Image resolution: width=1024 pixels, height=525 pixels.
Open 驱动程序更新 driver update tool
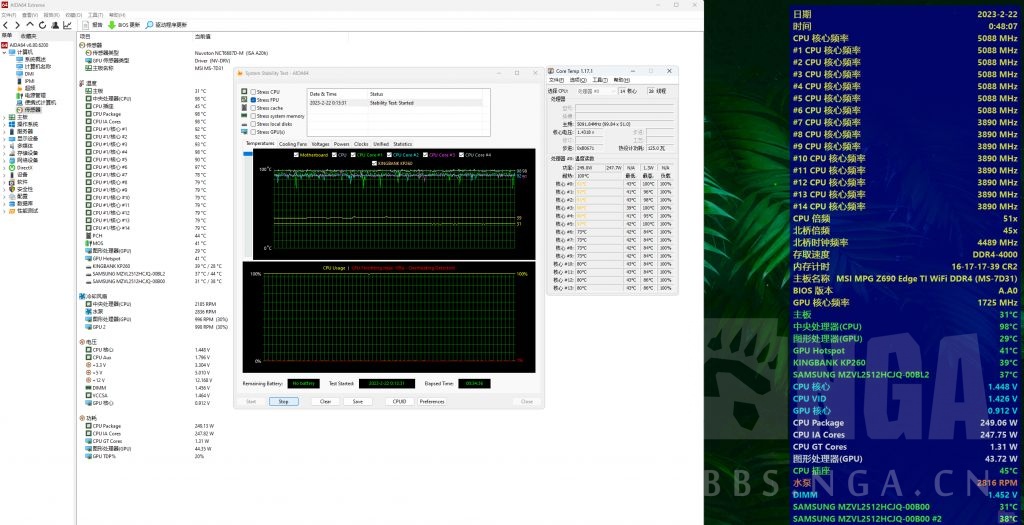point(150,24)
